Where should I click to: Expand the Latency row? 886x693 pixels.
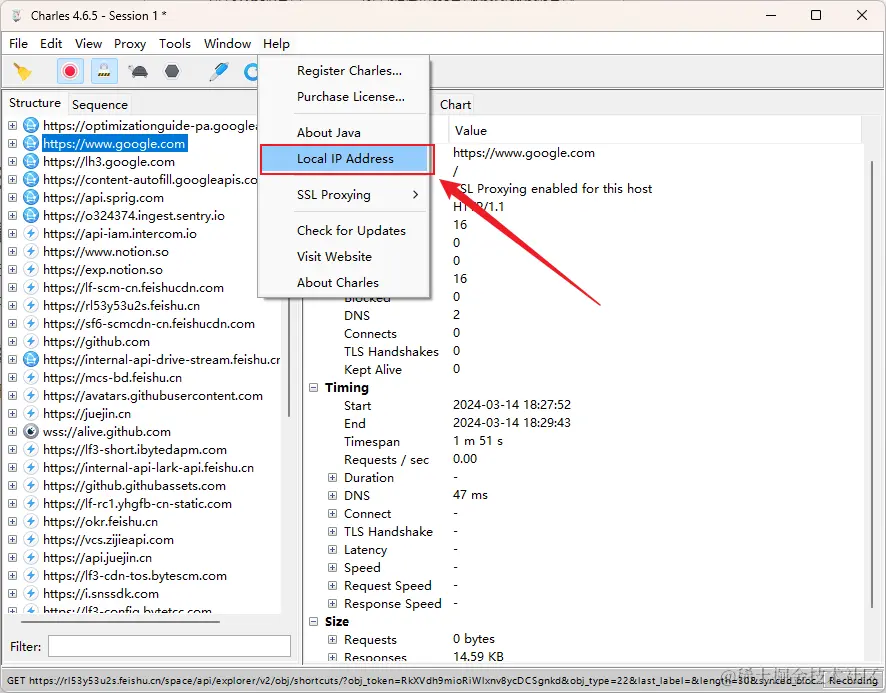332,549
